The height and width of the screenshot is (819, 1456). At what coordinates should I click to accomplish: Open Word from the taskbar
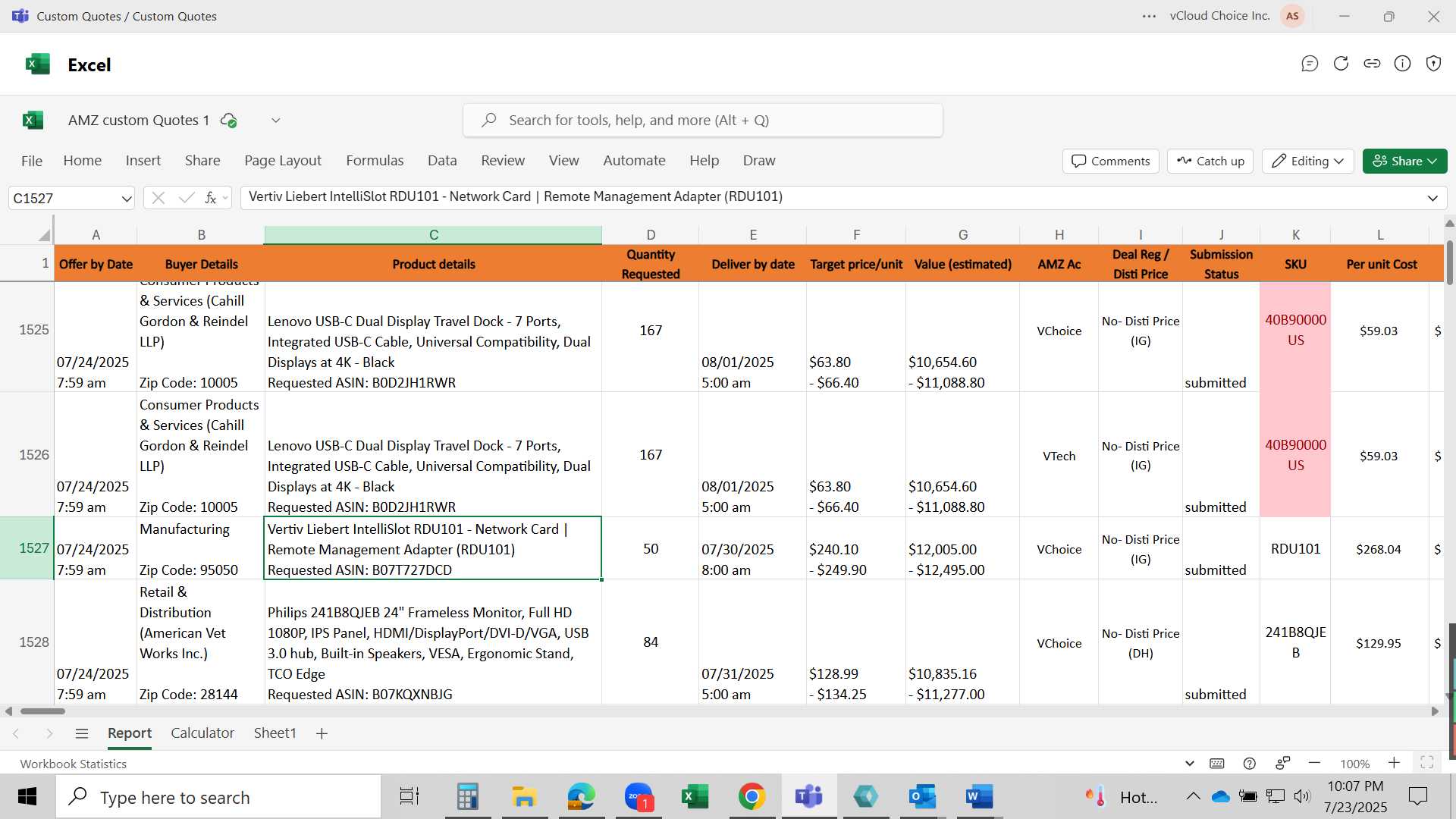tap(979, 797)
